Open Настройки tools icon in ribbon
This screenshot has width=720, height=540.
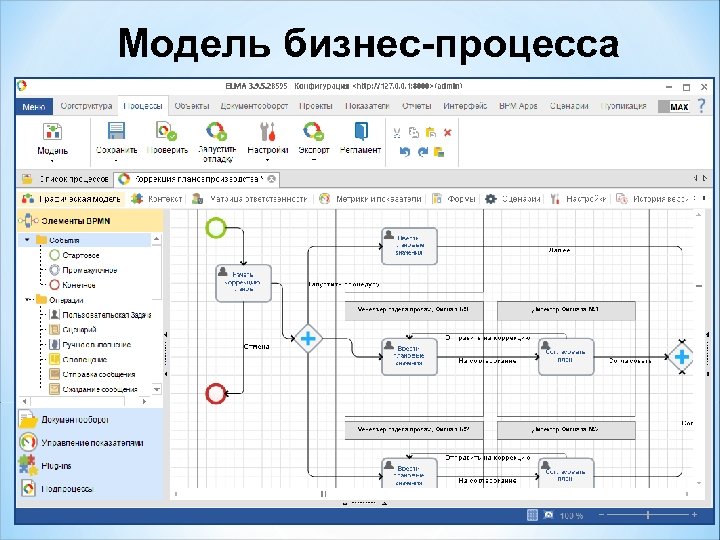click(267, 131)
